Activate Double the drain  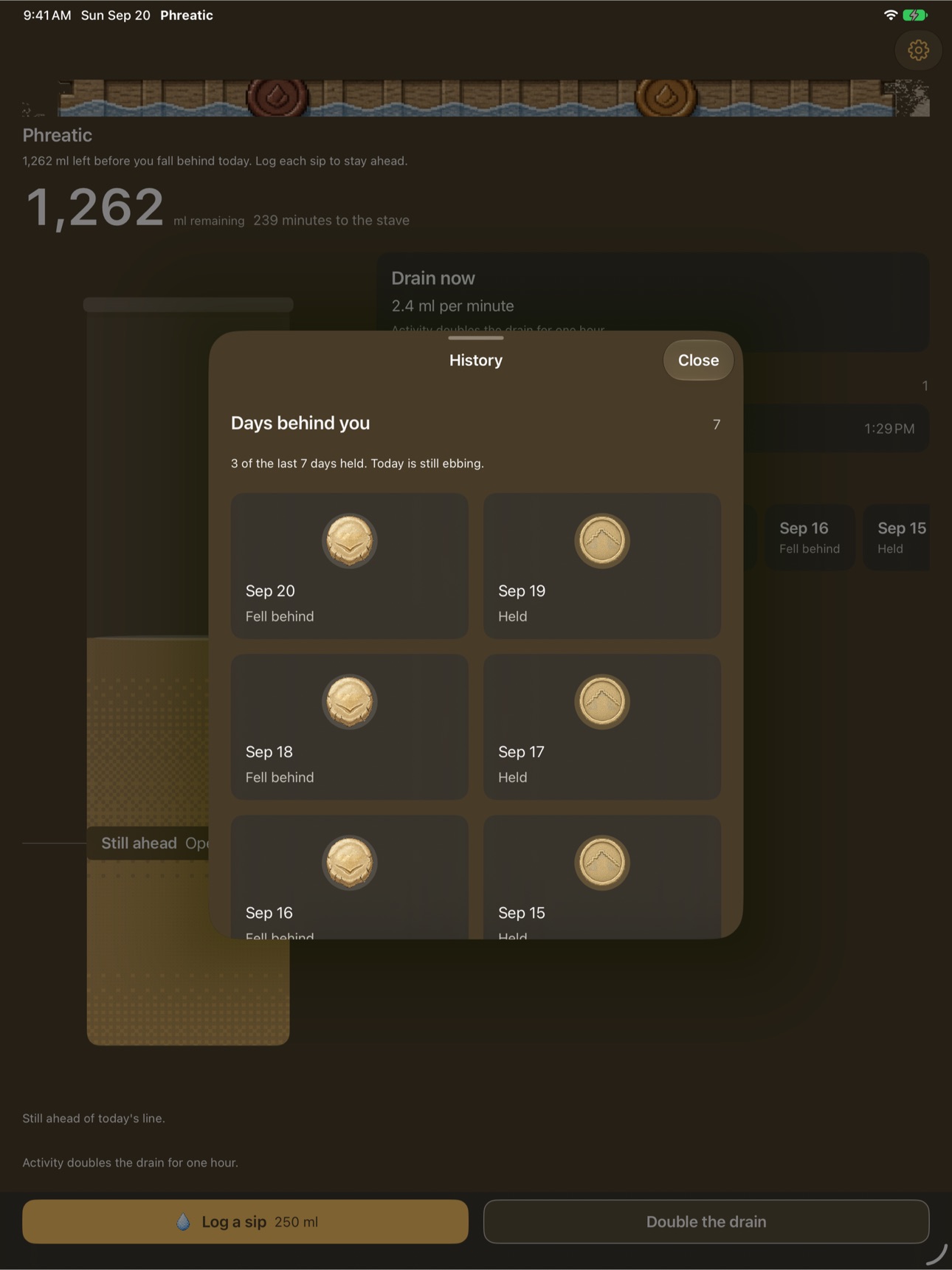[x=706, y=1222]
